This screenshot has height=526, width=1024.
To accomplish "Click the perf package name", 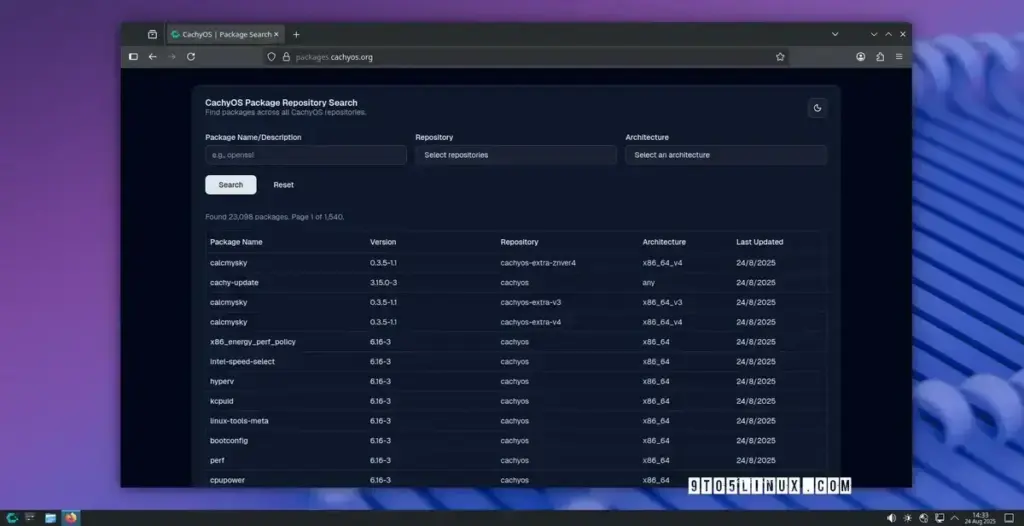I will [x=217, y=460].
